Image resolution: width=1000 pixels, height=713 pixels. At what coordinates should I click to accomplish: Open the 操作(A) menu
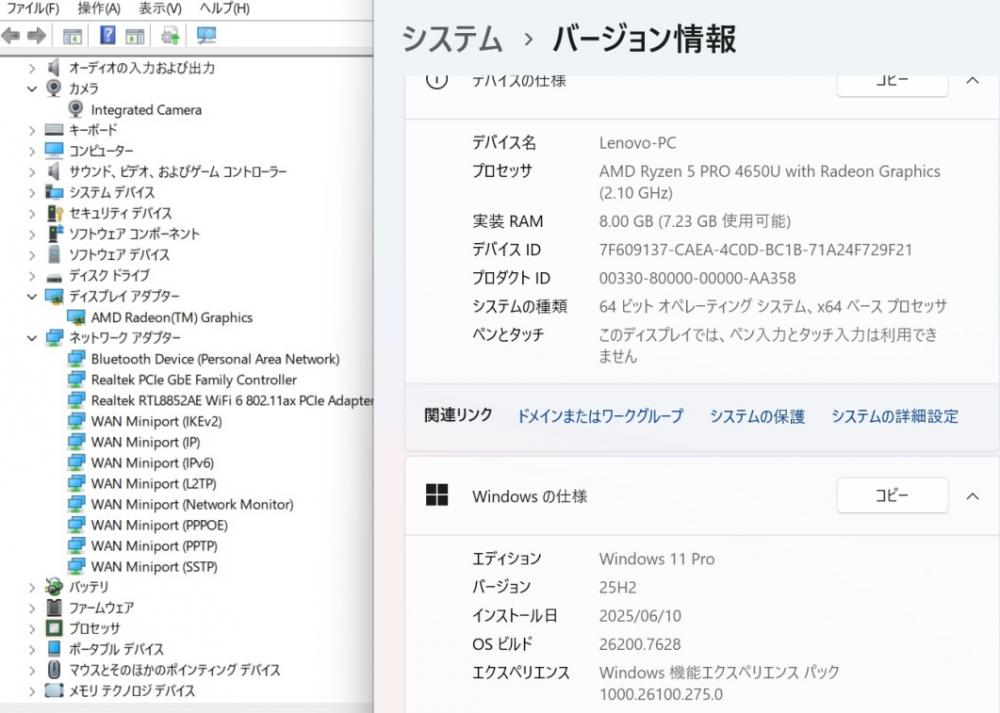(99, 9)
